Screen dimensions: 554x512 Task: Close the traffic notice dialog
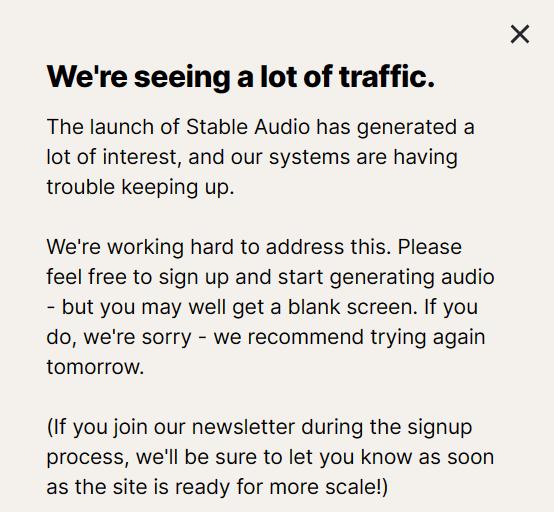click(520, 34)
